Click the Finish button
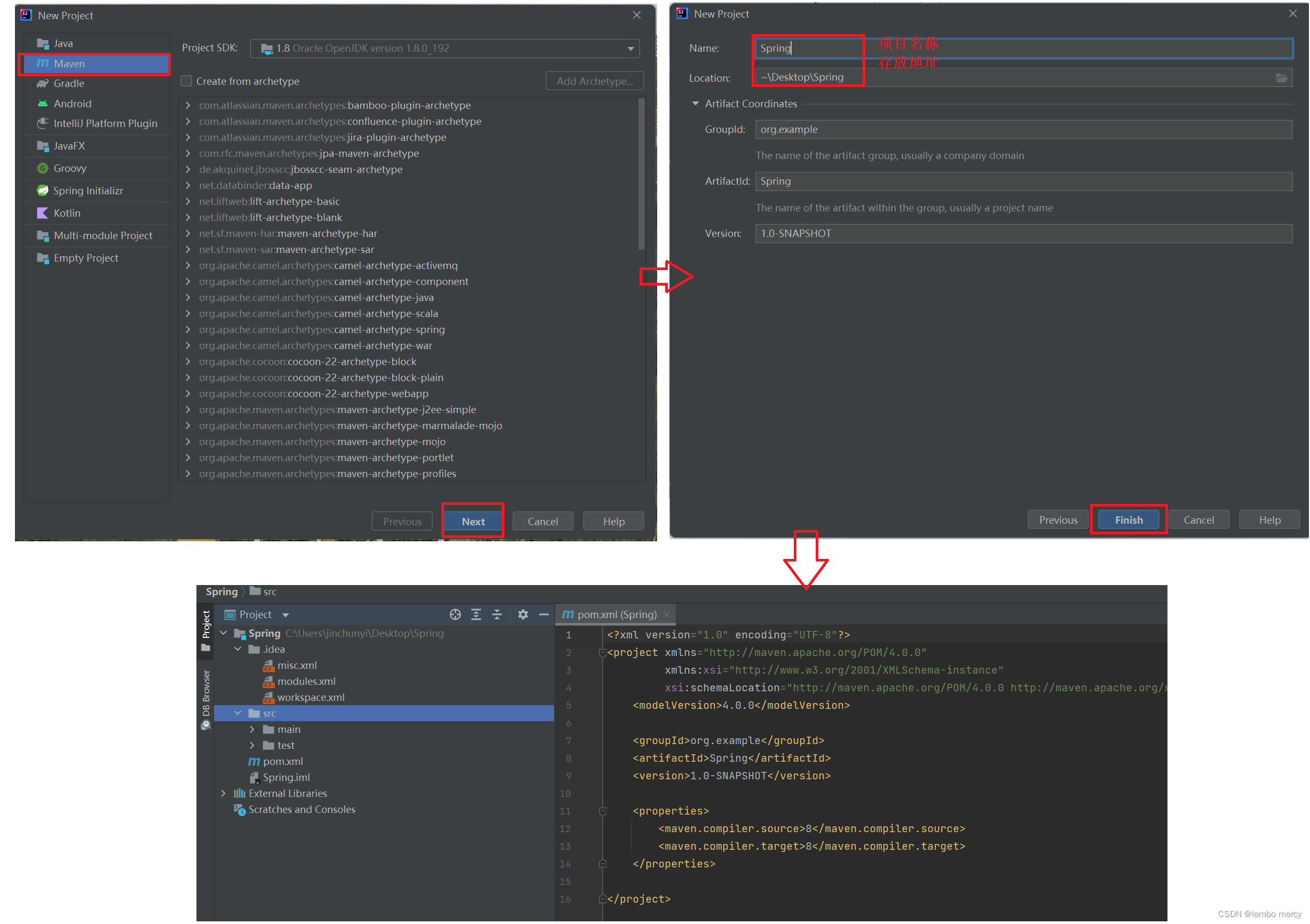This screenshot has width=1310, height=924. (x=1128, y=519)
